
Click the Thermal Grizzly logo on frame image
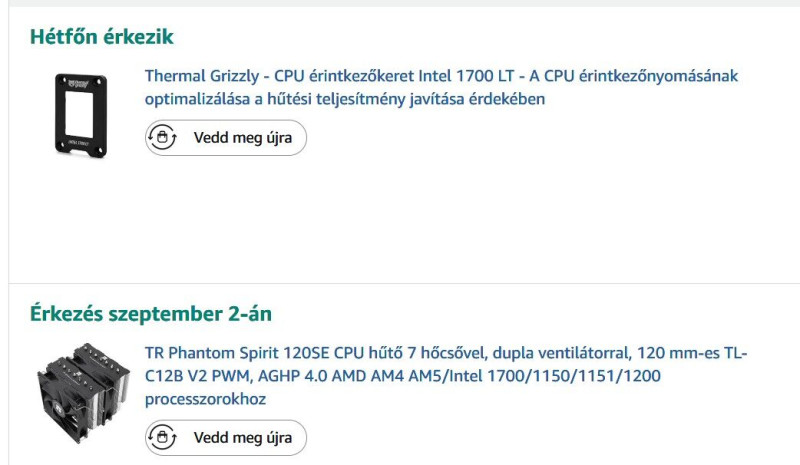click(x=78, y=83)
